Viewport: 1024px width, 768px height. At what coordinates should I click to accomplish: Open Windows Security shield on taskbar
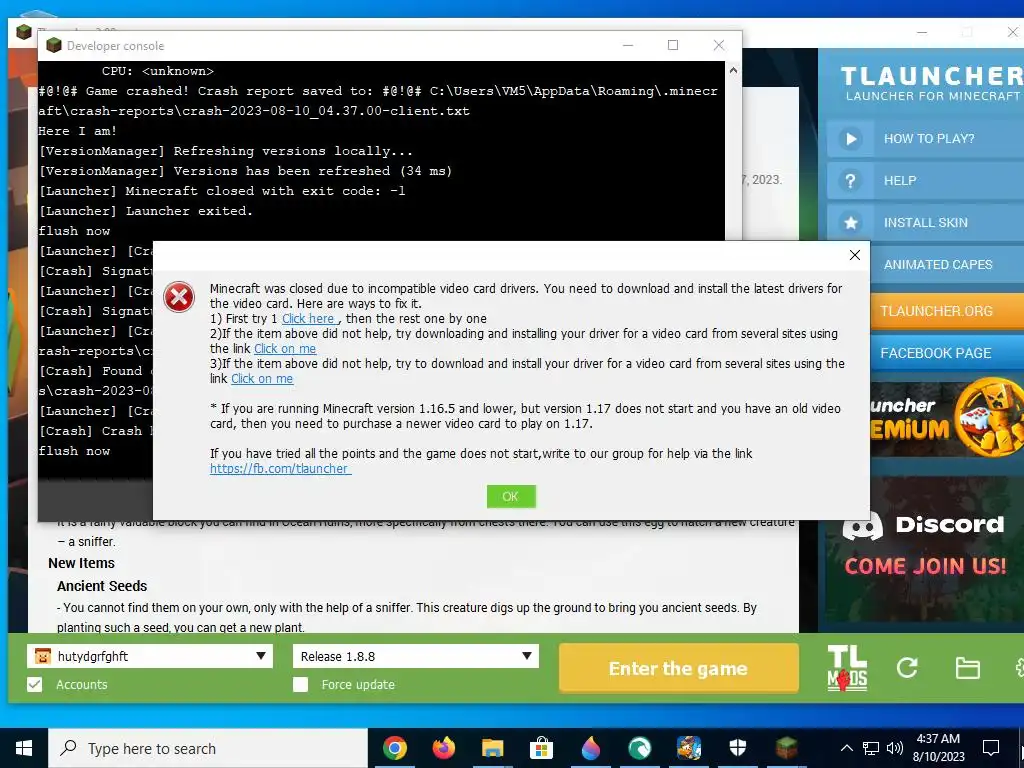pos(737,748)
